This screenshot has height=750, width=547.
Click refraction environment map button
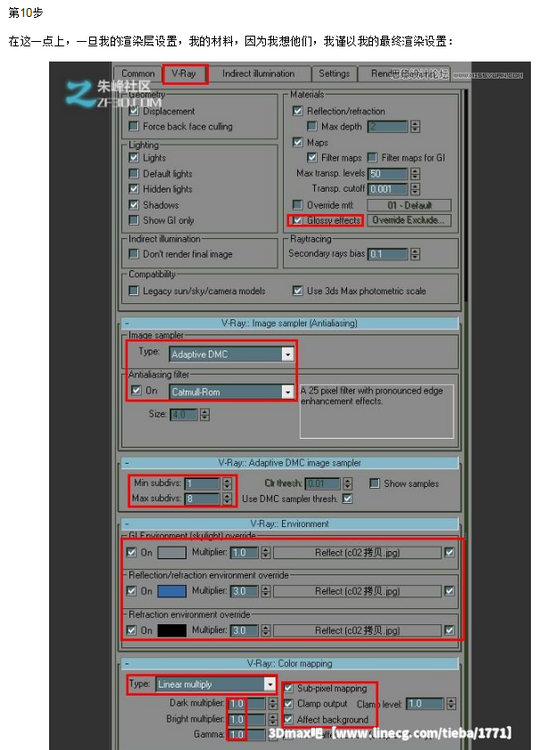click(357, 630)
